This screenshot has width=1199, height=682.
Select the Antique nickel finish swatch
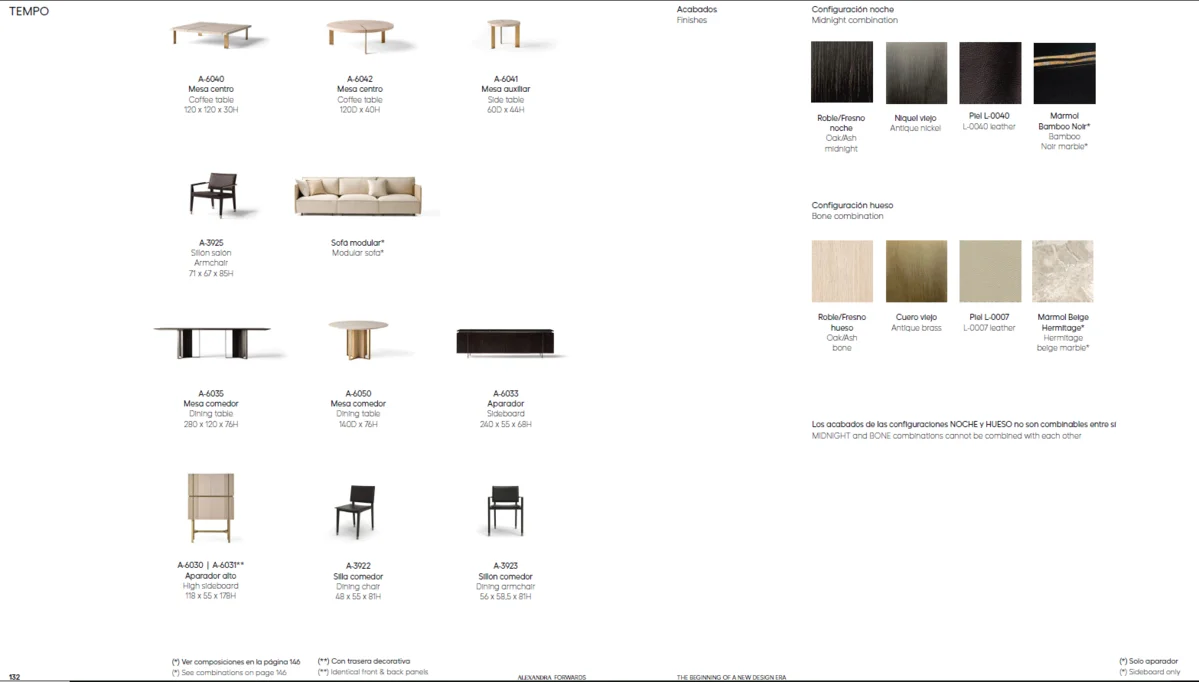(x=916, y=73)
